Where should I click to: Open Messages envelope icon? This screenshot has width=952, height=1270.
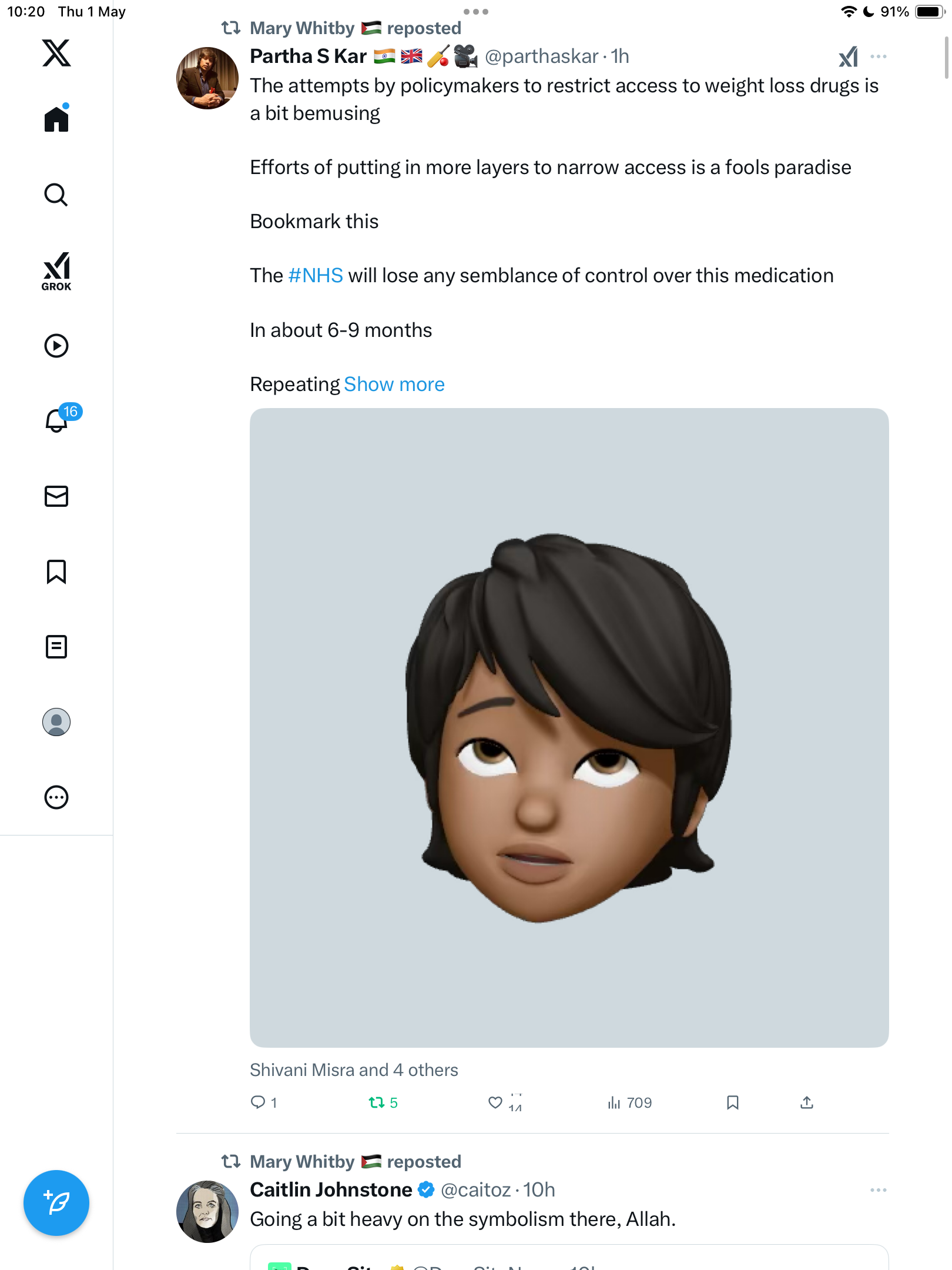click(56, 496)
